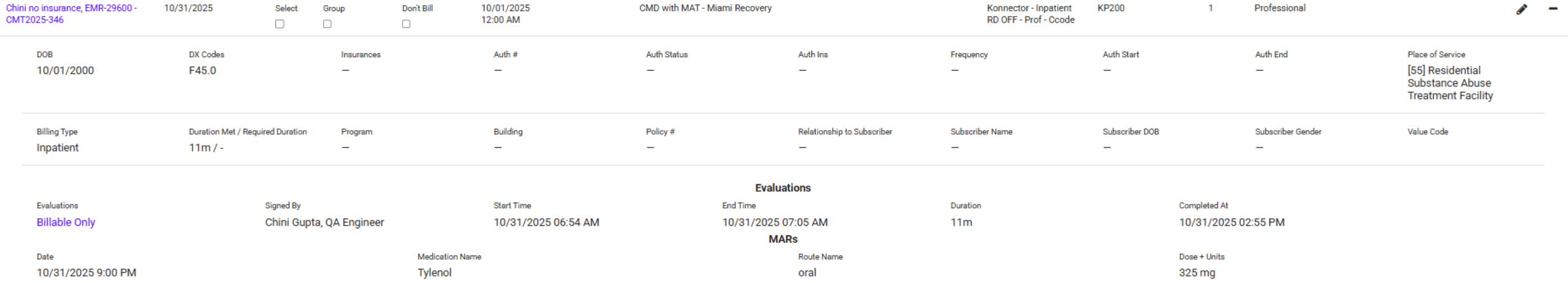1568x283 pixels.
Task: Check the Don't Bill checkbox
Action: [x=406, y=24]
